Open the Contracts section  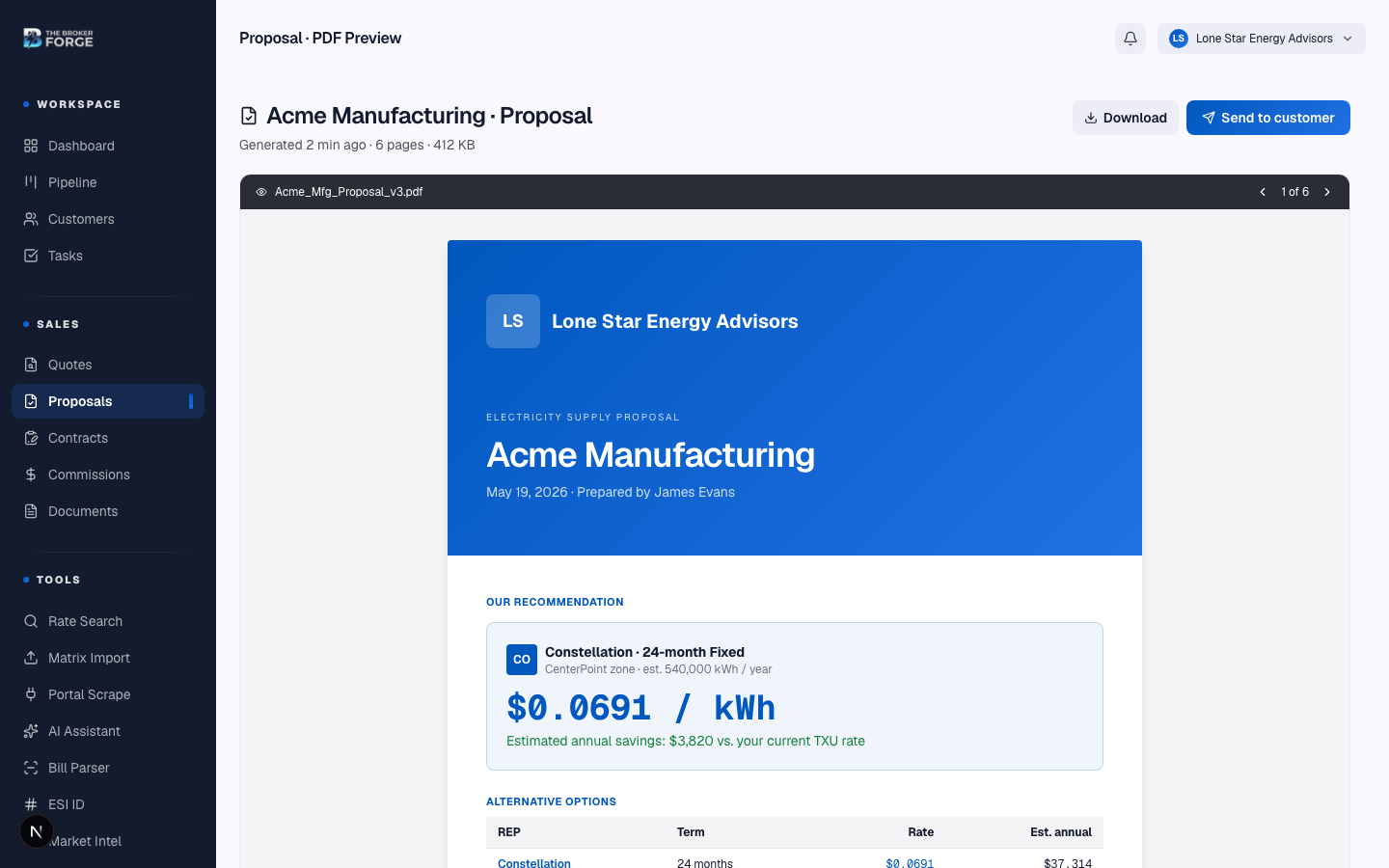coord(108,438)
